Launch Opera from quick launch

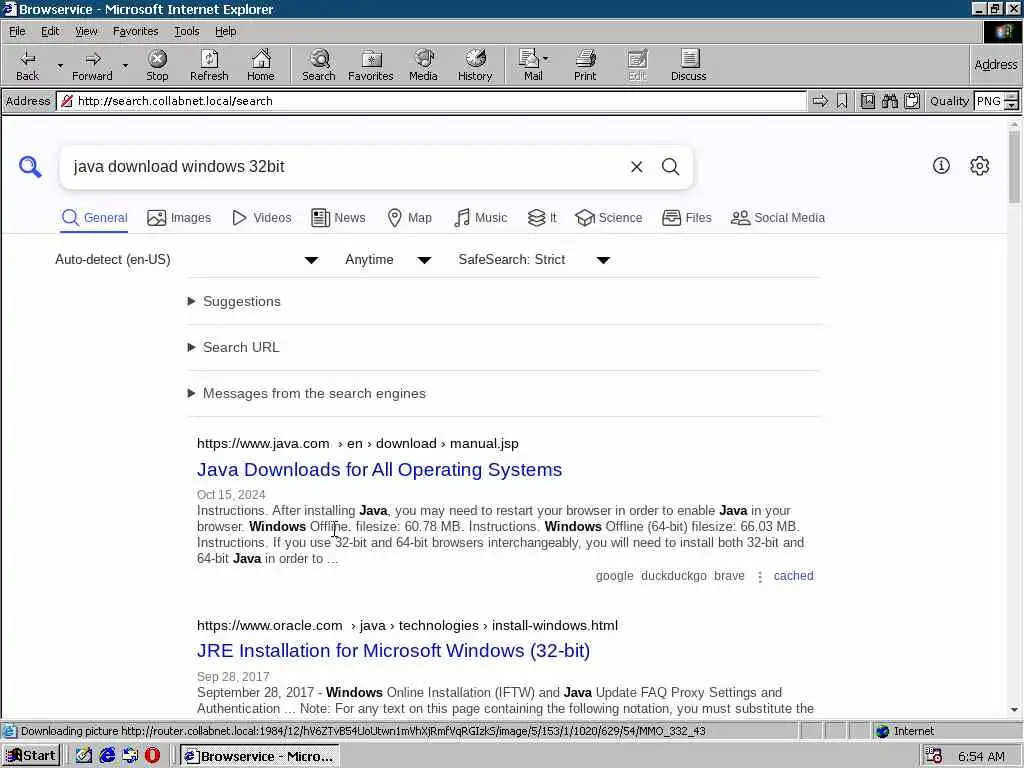[x=152, y=756]
